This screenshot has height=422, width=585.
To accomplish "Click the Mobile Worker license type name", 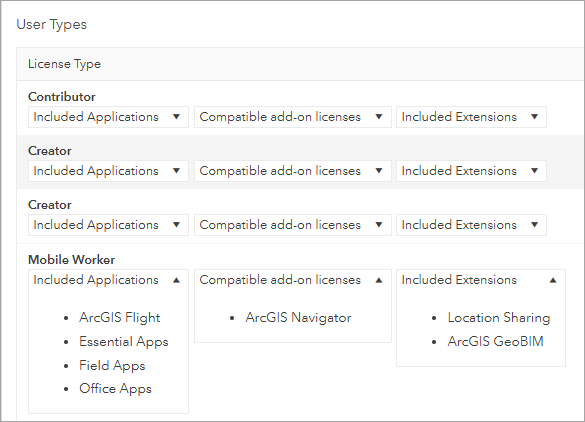I will (71, 260).
